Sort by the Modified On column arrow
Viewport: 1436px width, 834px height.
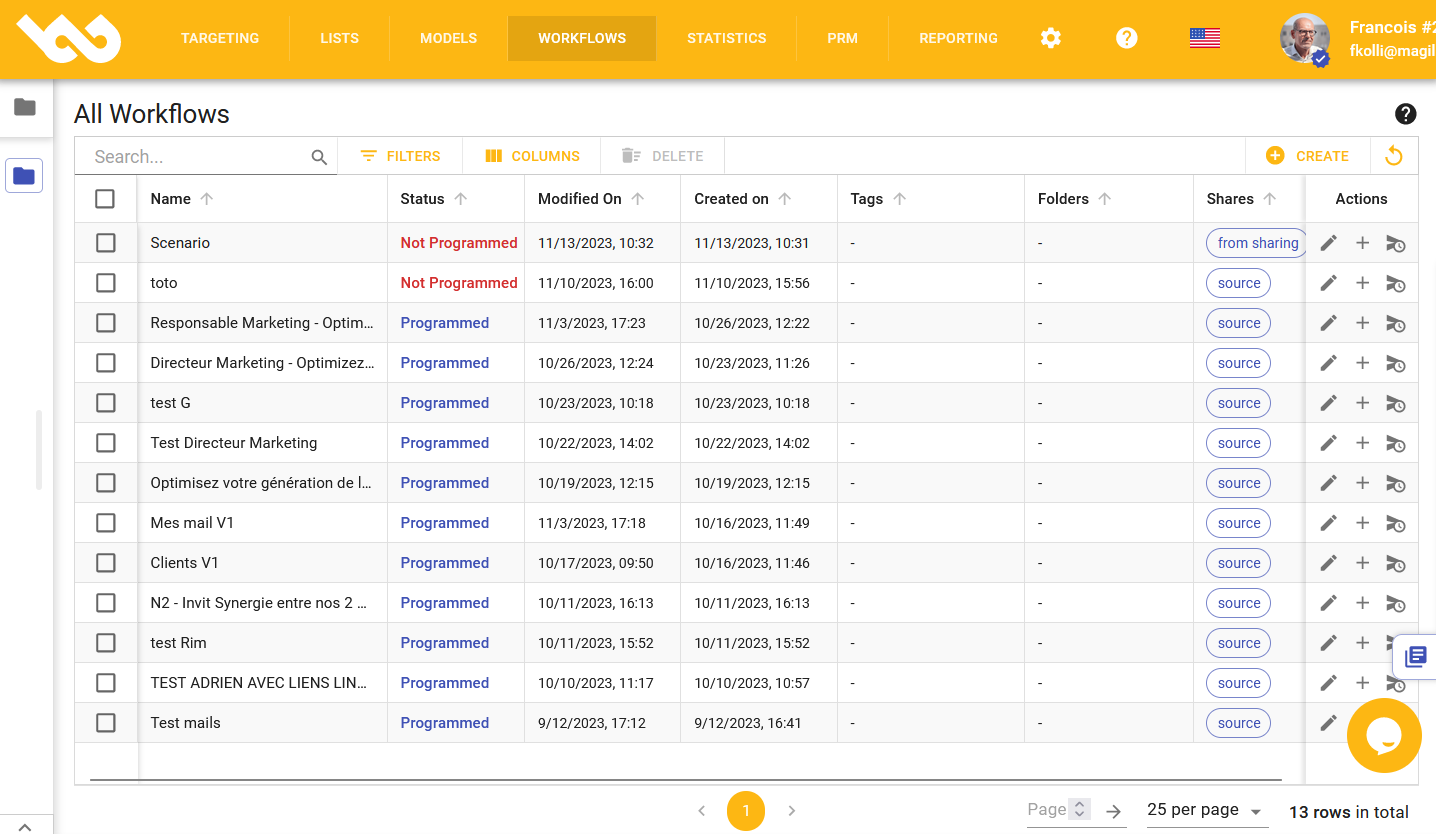click(638, 199)
